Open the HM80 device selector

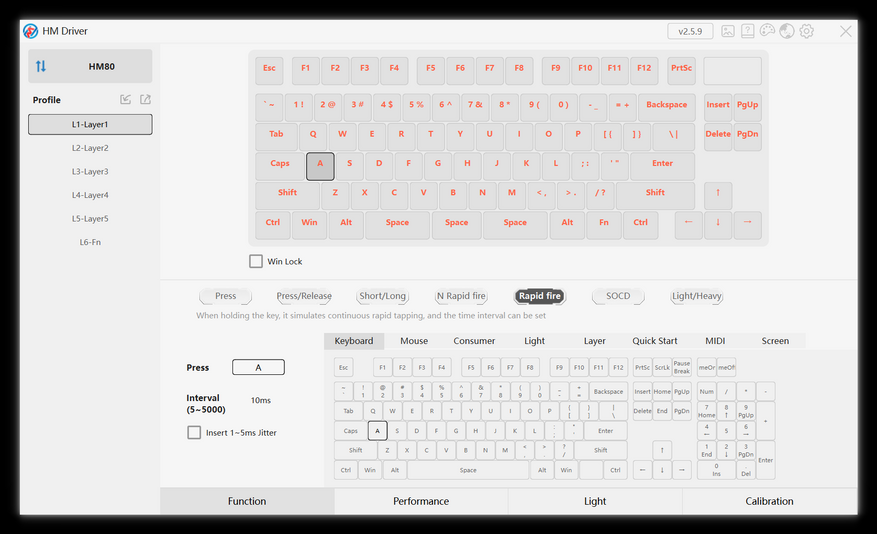(x=90, y=67)
